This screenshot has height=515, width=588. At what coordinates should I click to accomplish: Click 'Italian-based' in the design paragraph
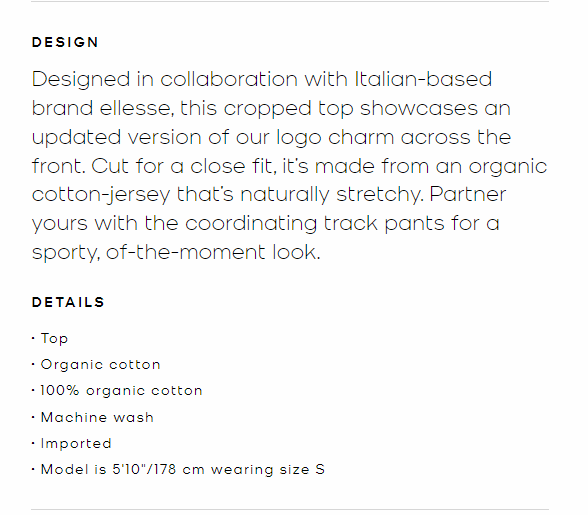click(423, 79)
